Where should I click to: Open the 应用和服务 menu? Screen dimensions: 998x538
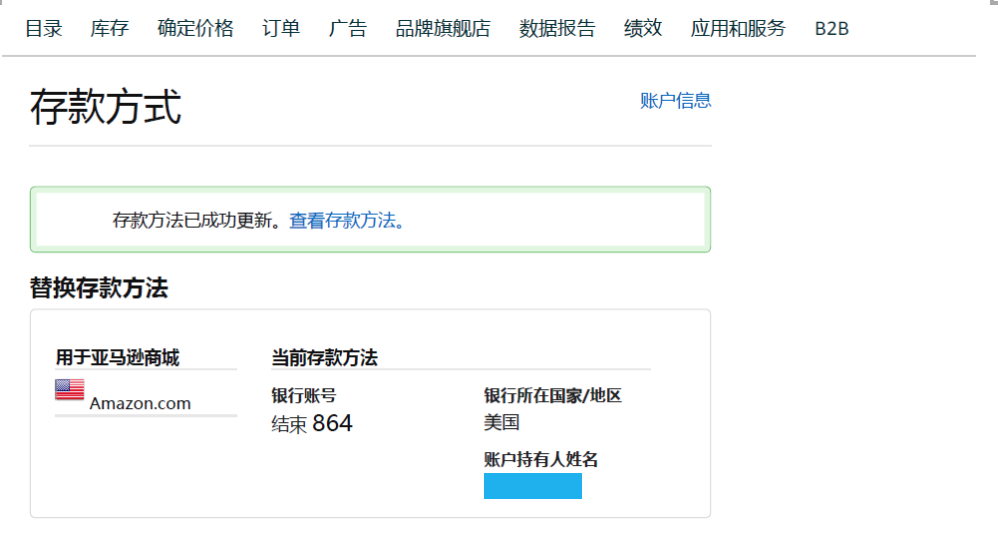[738, 28]
